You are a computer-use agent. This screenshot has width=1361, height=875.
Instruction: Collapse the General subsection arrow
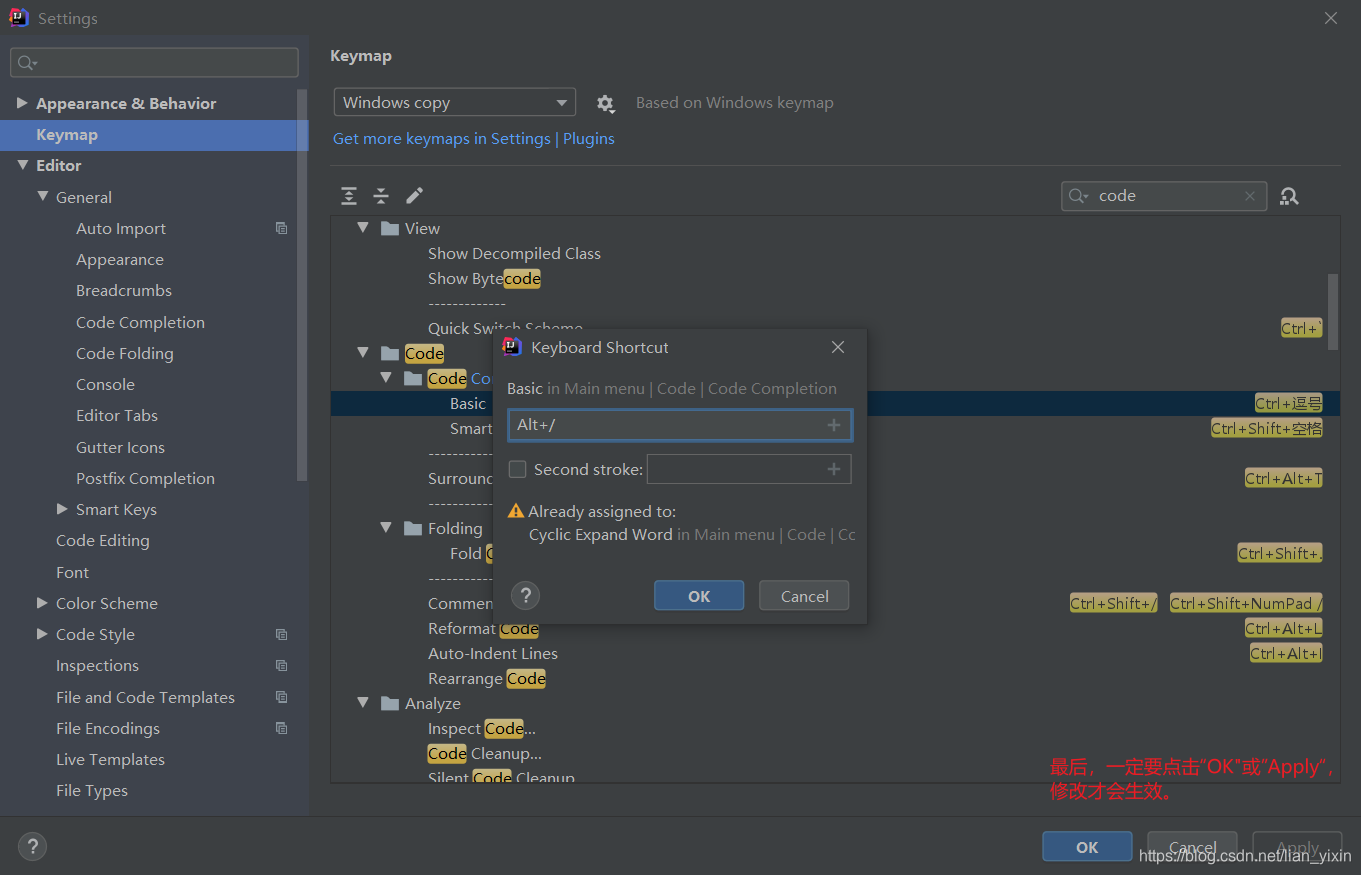tap(43, 197)
